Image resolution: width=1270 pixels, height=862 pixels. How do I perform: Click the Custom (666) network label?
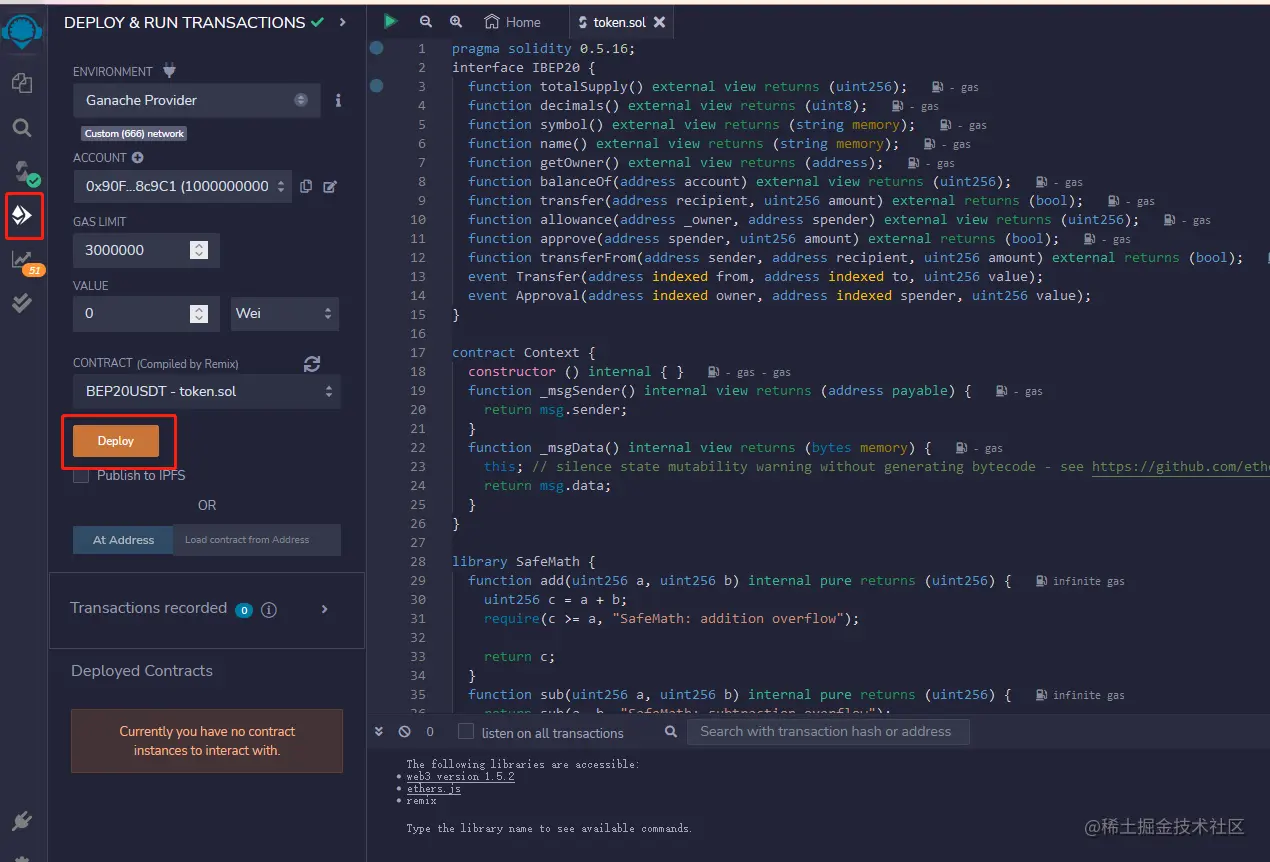(x=134, y=133)
